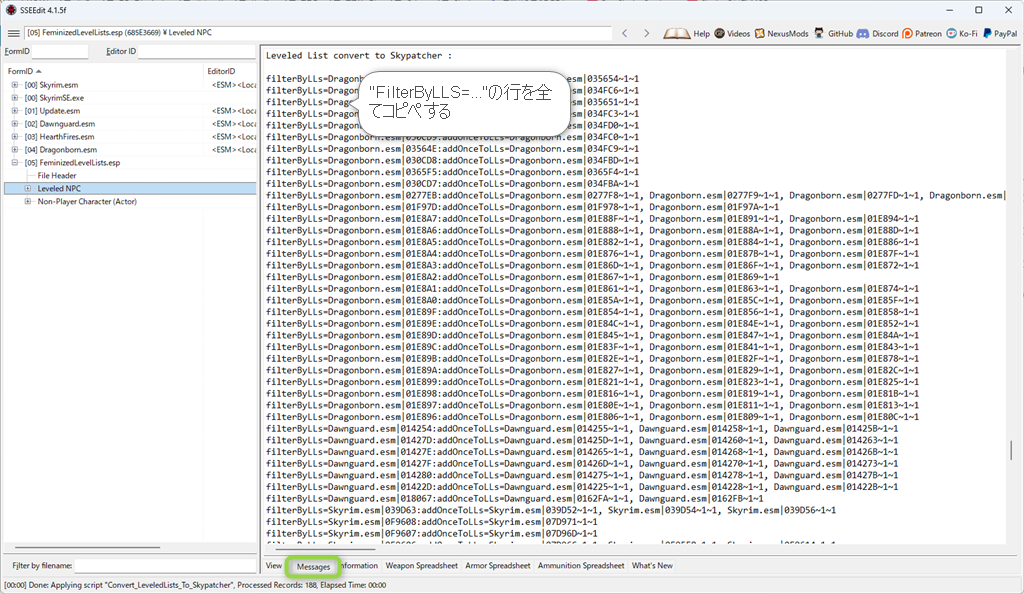Navigate forward with the right arrow
This screenshot has width=1024, height=594.
648,33
